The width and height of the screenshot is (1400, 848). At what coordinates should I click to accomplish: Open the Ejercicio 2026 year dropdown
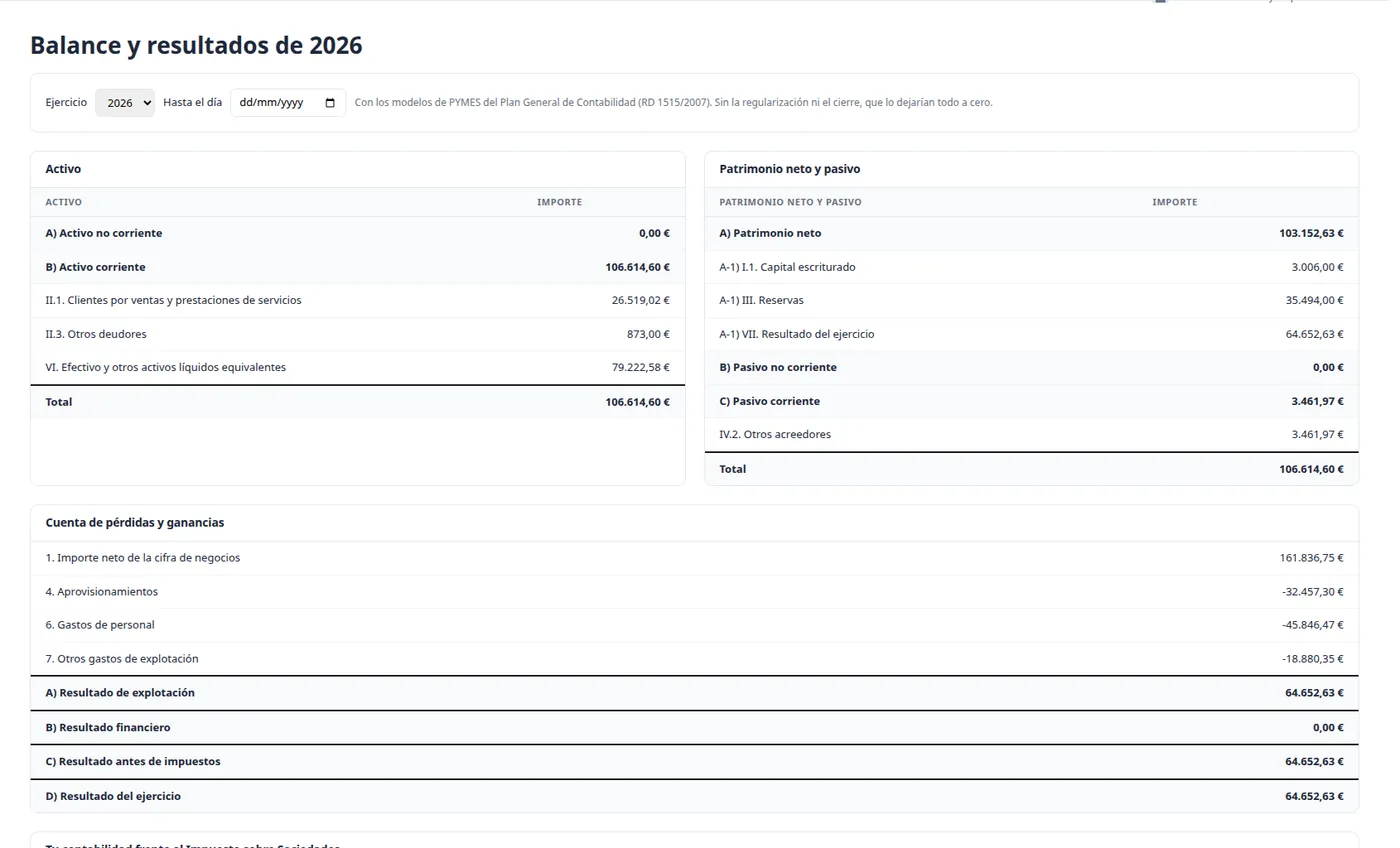pos(125,103)
